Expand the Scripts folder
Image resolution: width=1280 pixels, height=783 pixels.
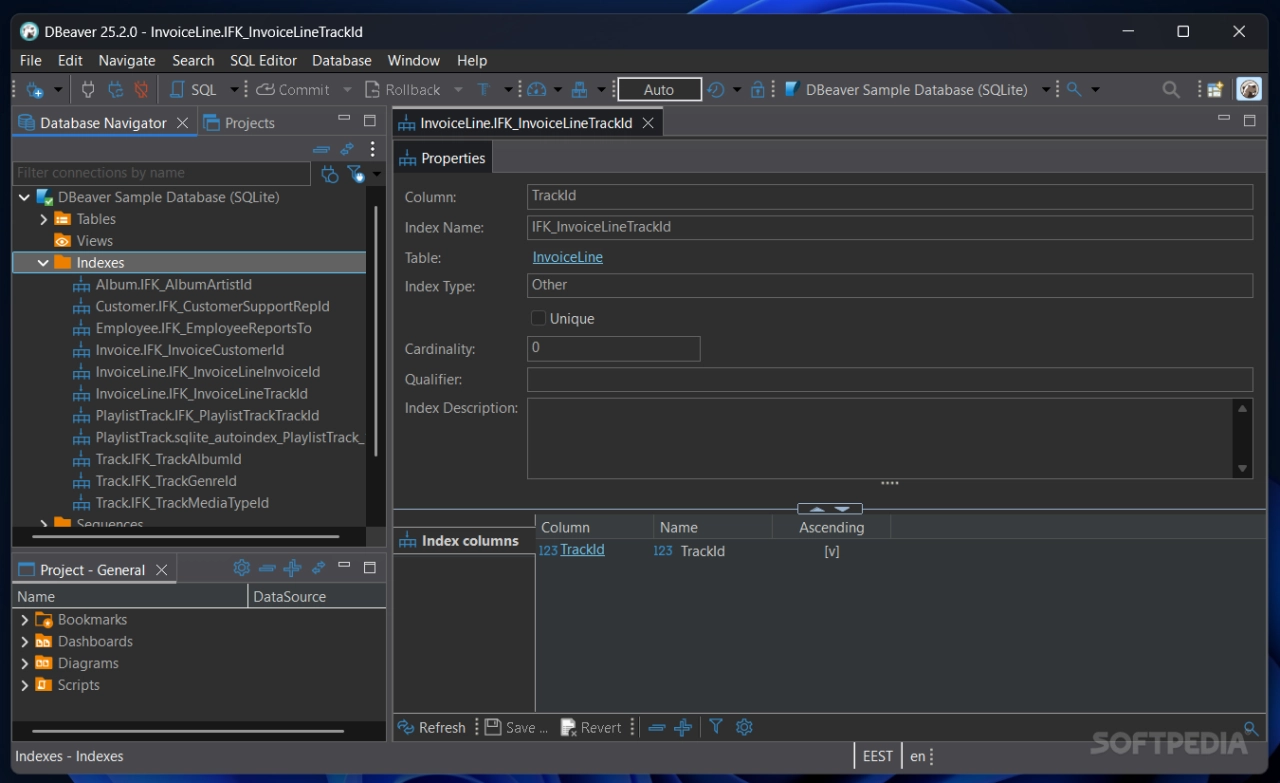(x=25, y=685)
